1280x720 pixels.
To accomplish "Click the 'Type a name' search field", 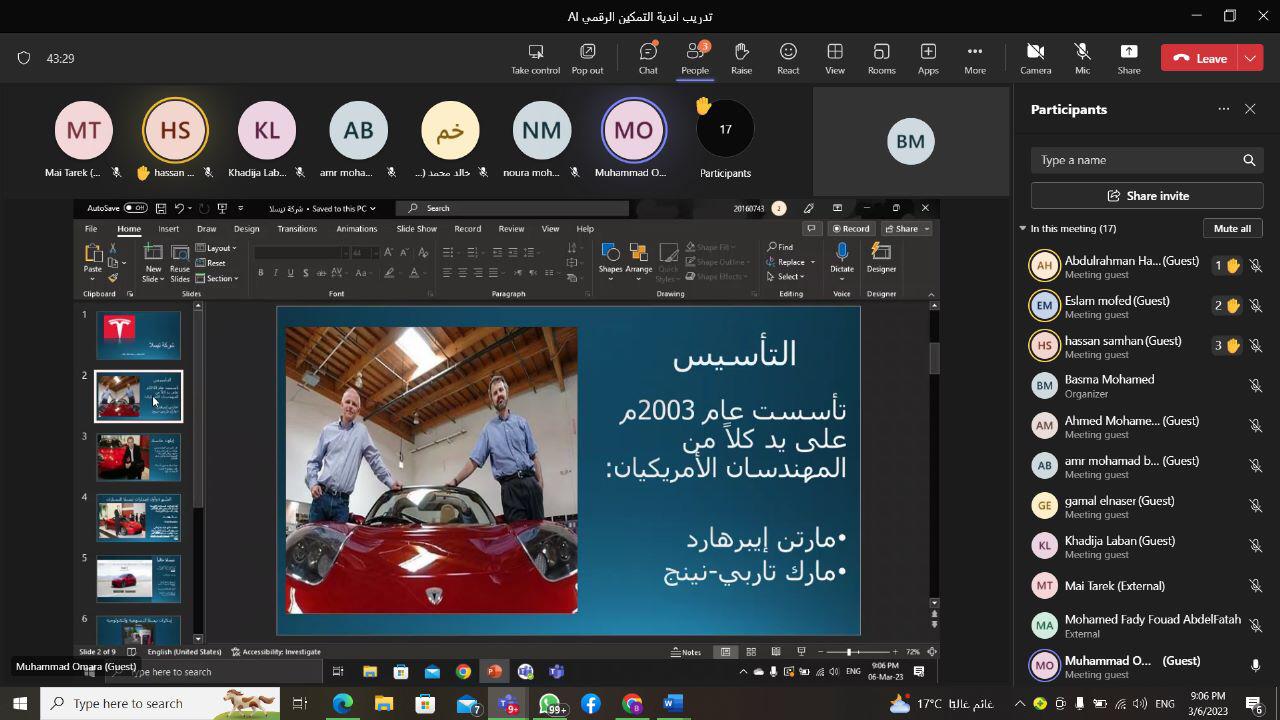I will click(x=1135, y=160).
